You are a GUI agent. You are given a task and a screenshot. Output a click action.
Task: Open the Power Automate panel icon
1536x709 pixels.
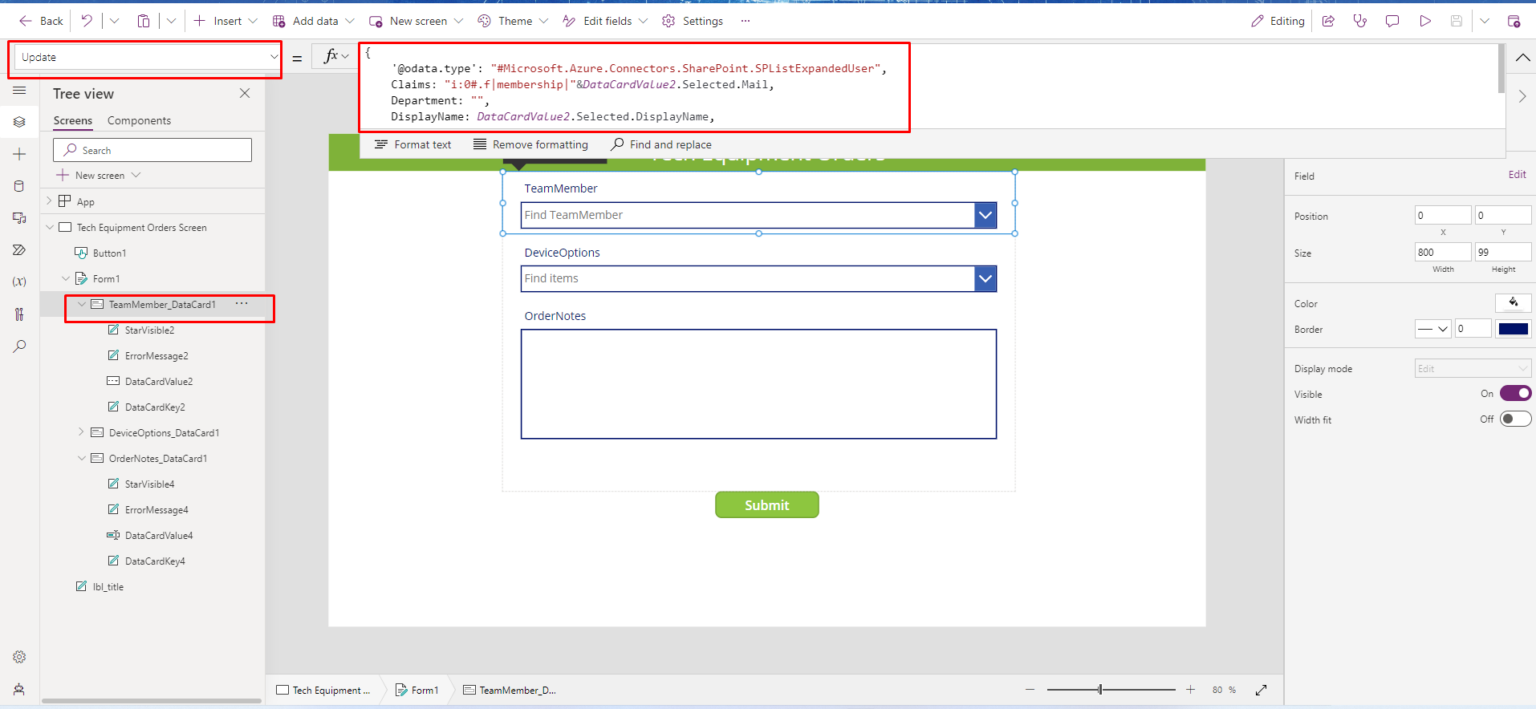18,249
